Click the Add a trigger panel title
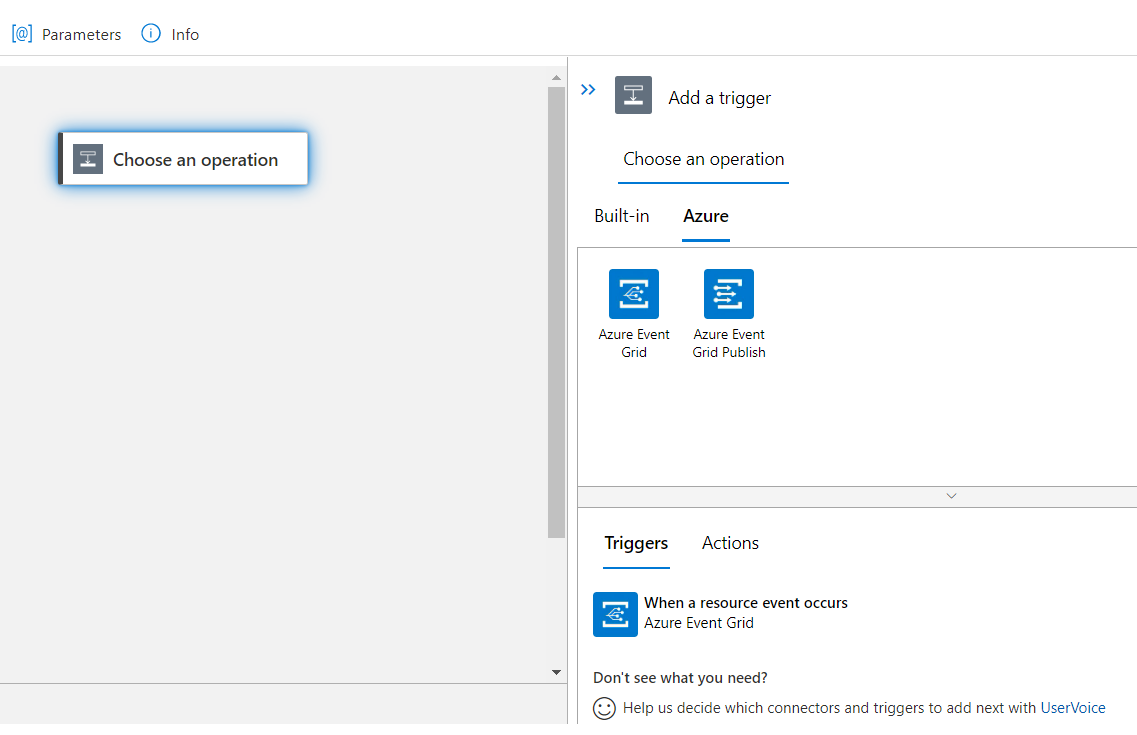The width and height of the screenshot is (1137, 735). pyautogui.click(x=719, y=98)
